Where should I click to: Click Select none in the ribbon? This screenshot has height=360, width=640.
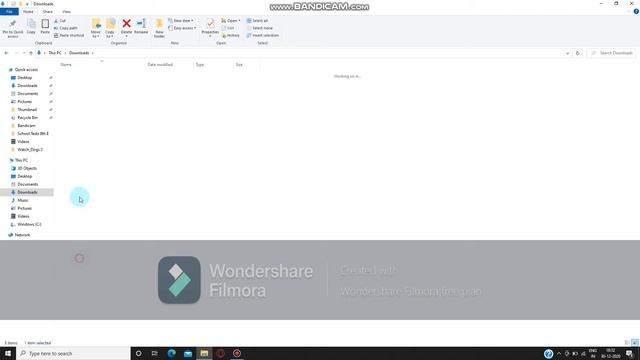[260, 28]
